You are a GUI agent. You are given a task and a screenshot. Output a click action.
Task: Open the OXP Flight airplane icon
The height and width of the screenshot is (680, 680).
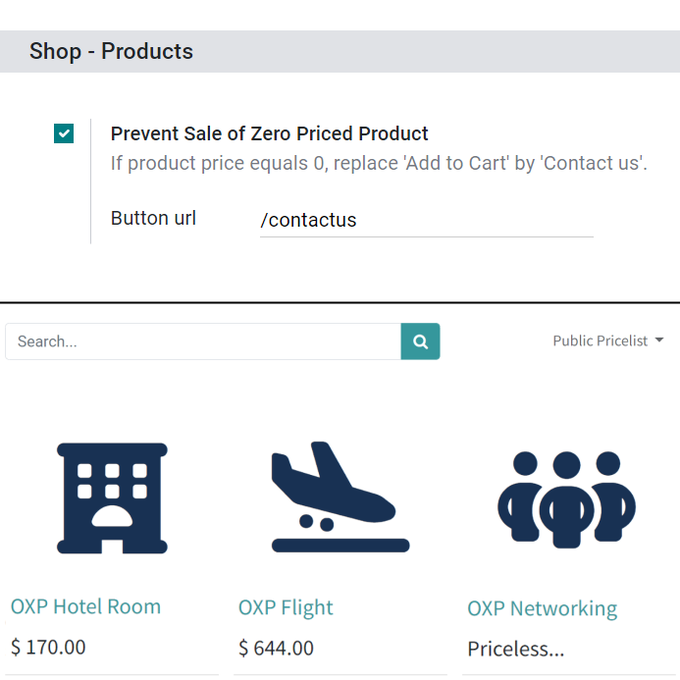point(340,497)
